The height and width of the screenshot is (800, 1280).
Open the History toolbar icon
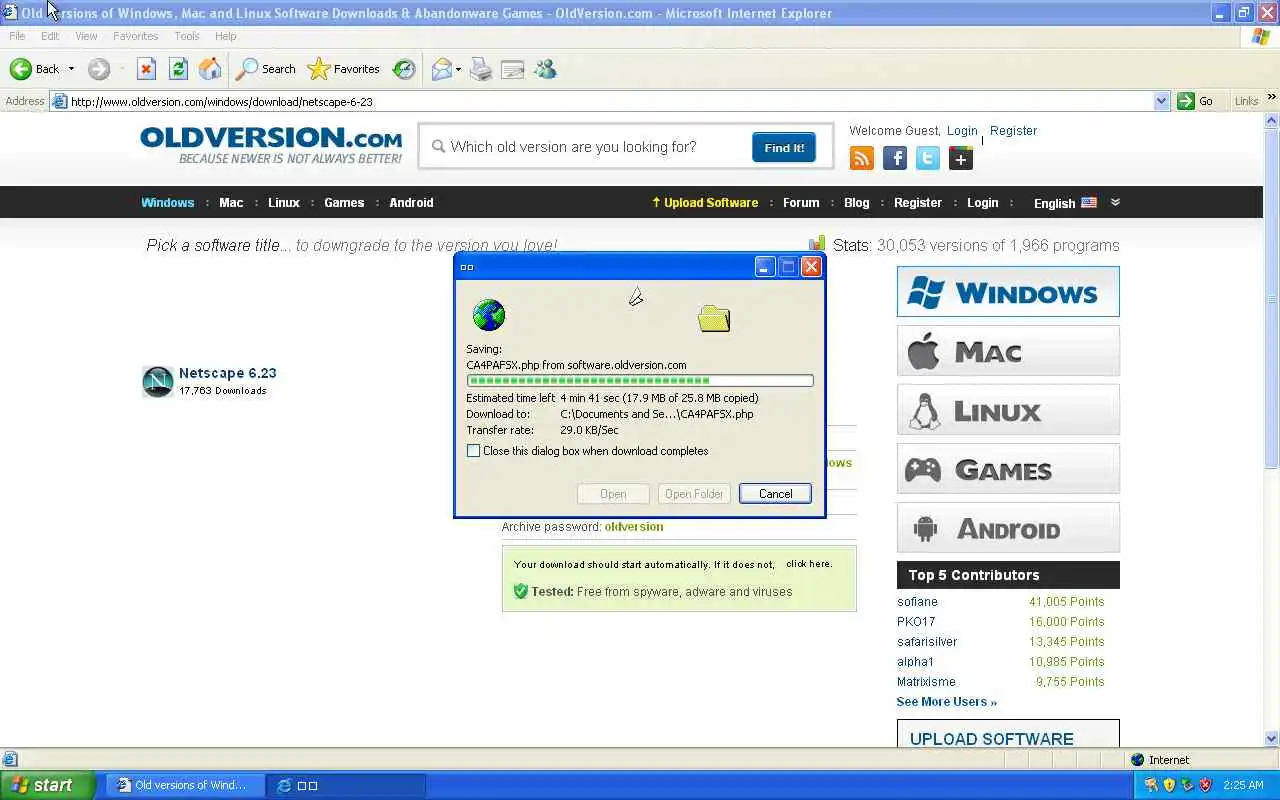tap(404, 69)
